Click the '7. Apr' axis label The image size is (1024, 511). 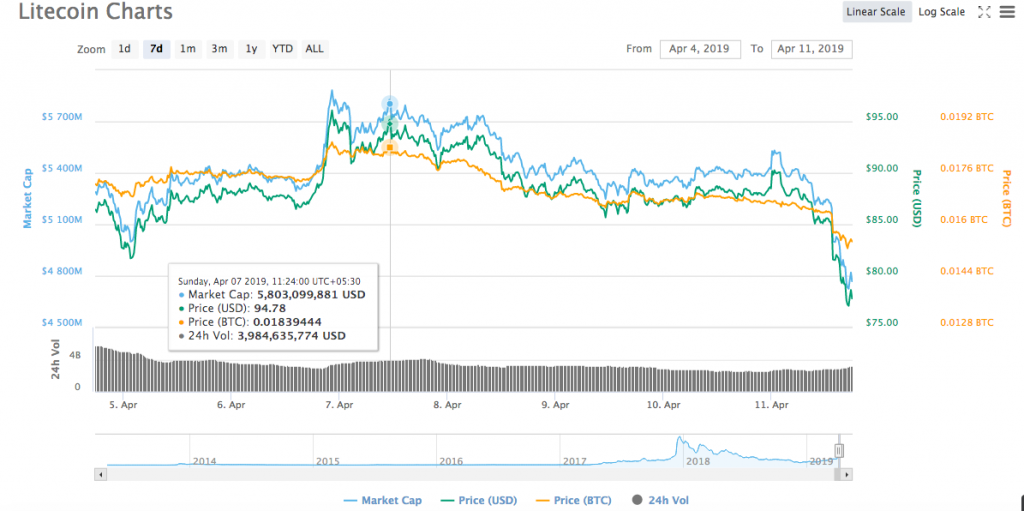click(340, 405)
